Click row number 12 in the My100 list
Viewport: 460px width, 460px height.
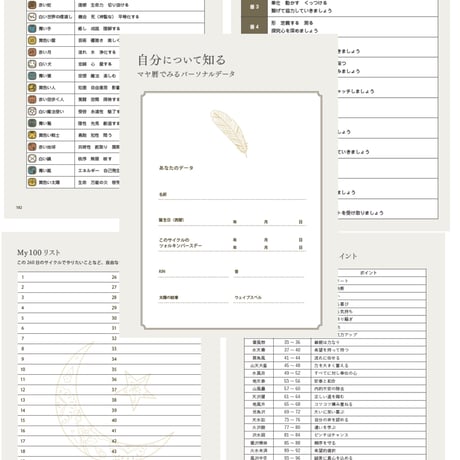(23, 390)
